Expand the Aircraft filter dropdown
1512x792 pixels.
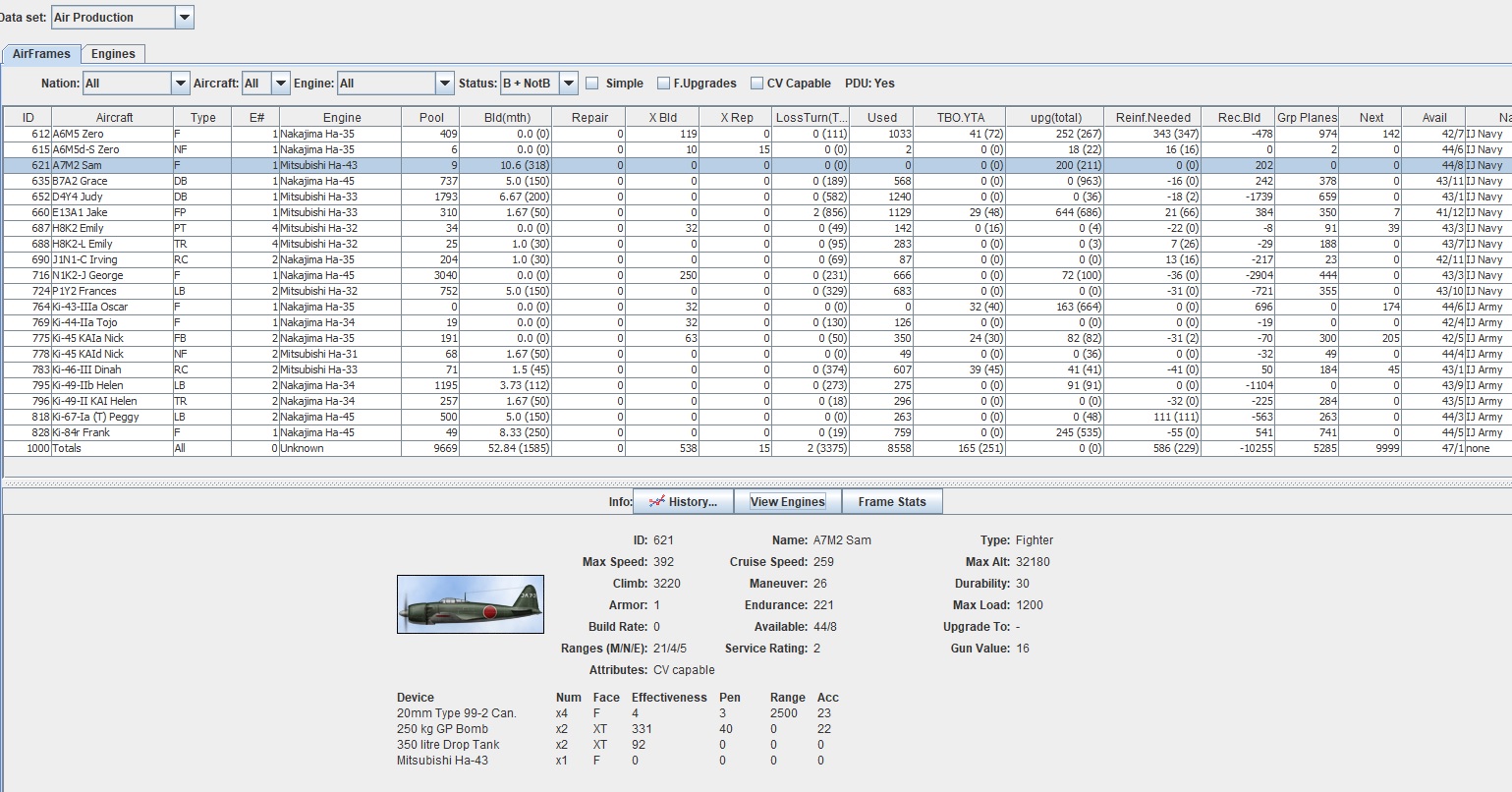coord(281,84)
